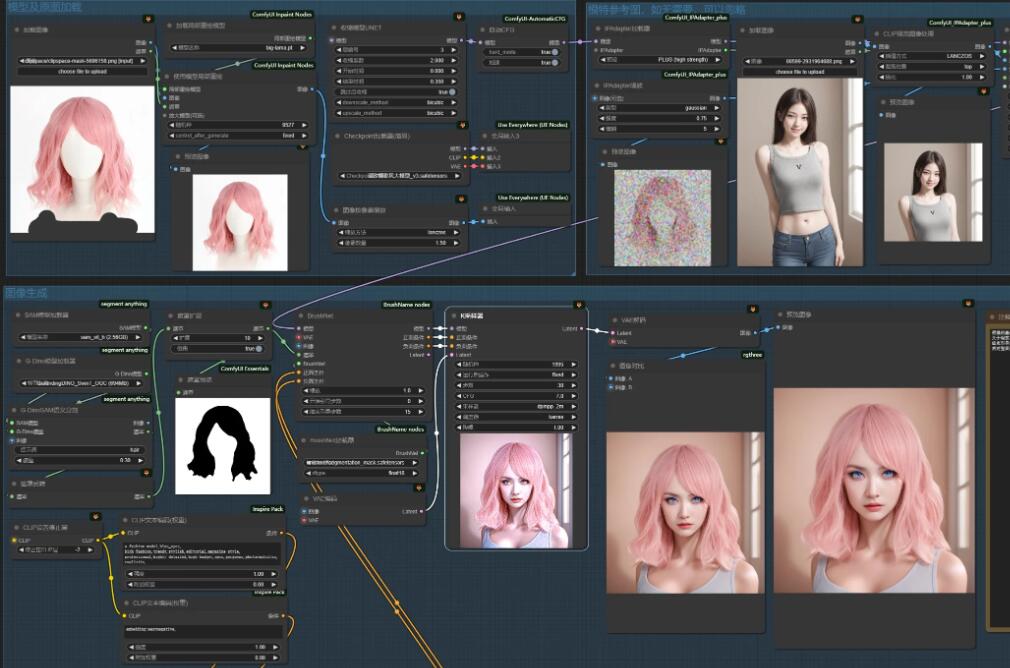Click the 0.75 weight value in IPAdapter node
The width and height of the screenshot is (1010, 668).
click(659, 119)
